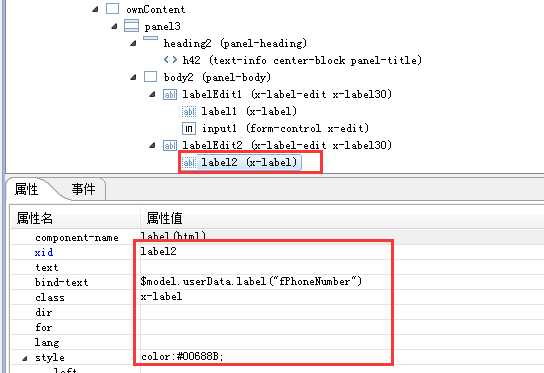Click the input1 input-field icon

[x=189, y=128]
